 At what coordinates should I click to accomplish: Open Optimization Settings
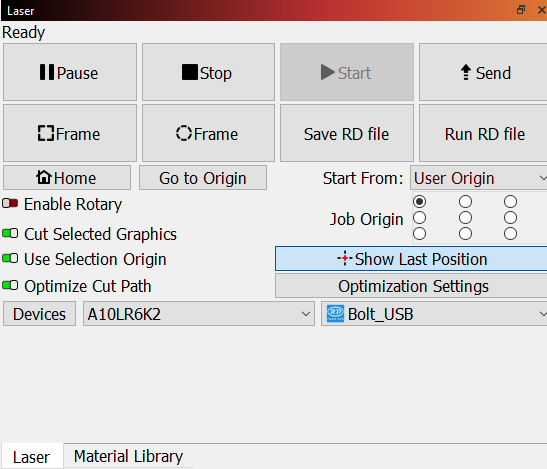(x=412, y=286)
